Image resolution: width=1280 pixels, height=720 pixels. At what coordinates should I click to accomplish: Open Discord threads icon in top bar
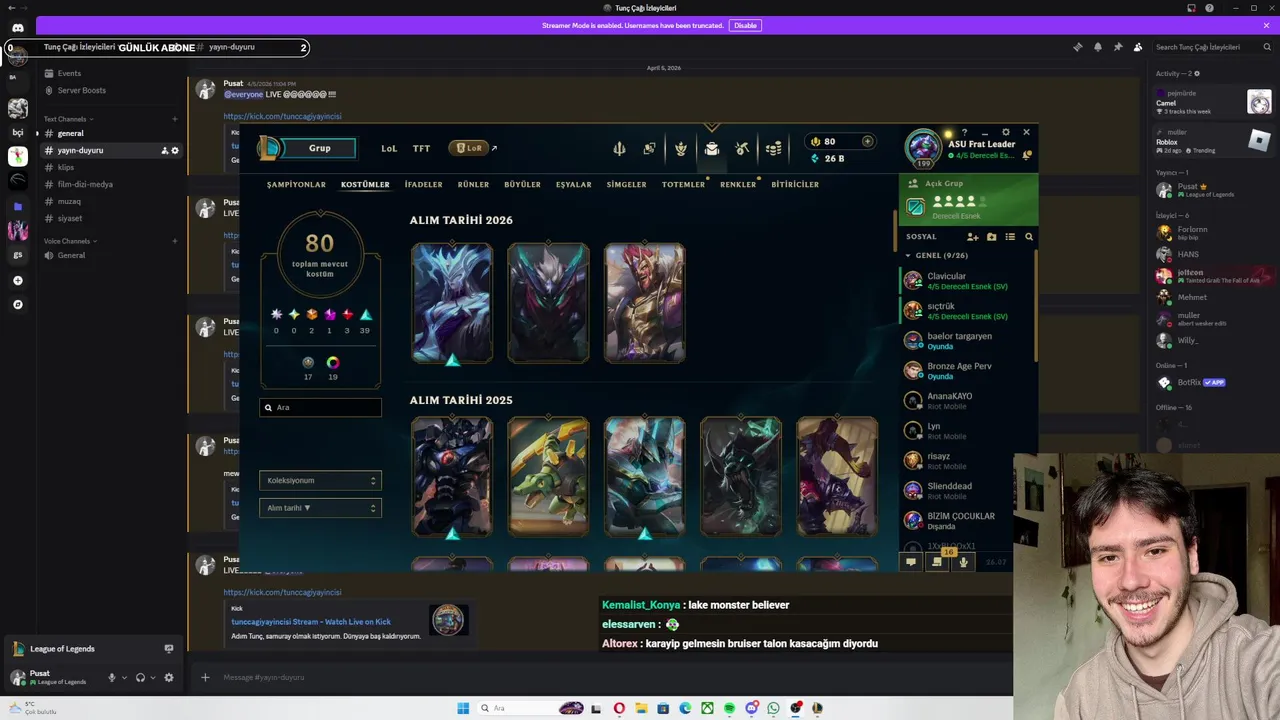[1077, 47]
